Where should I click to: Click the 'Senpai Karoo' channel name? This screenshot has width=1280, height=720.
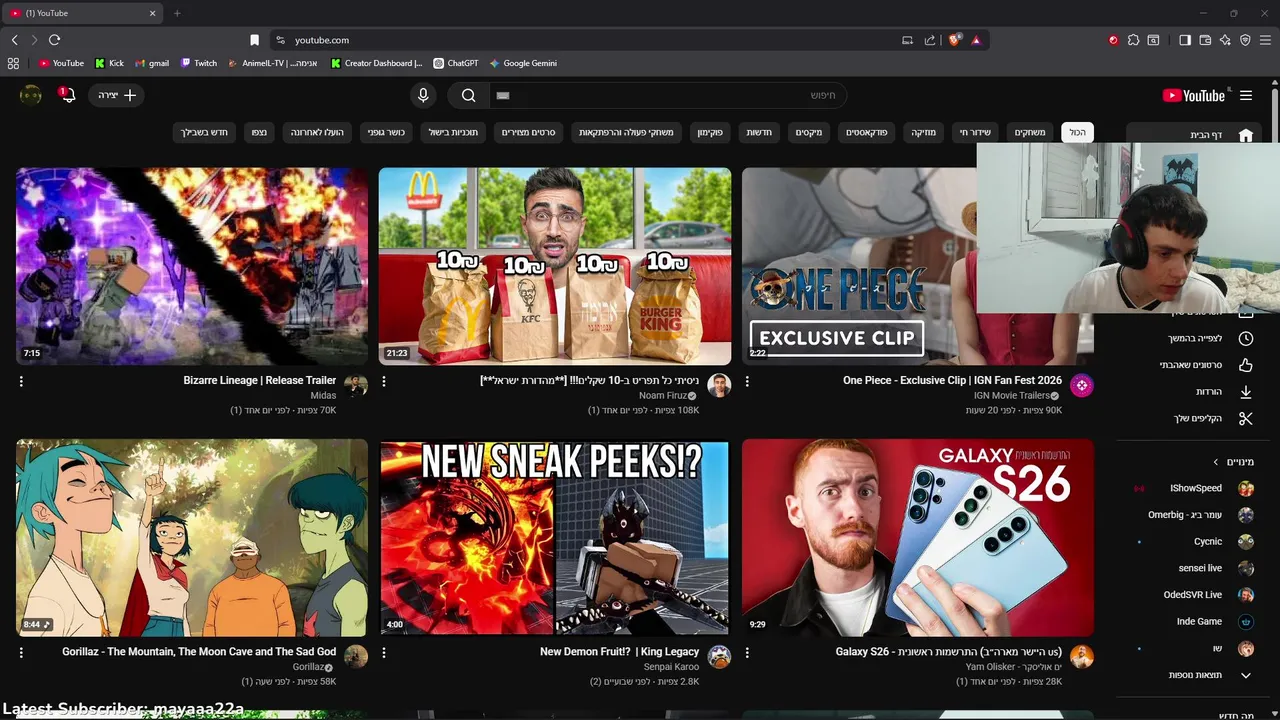[x=672, y=667]
